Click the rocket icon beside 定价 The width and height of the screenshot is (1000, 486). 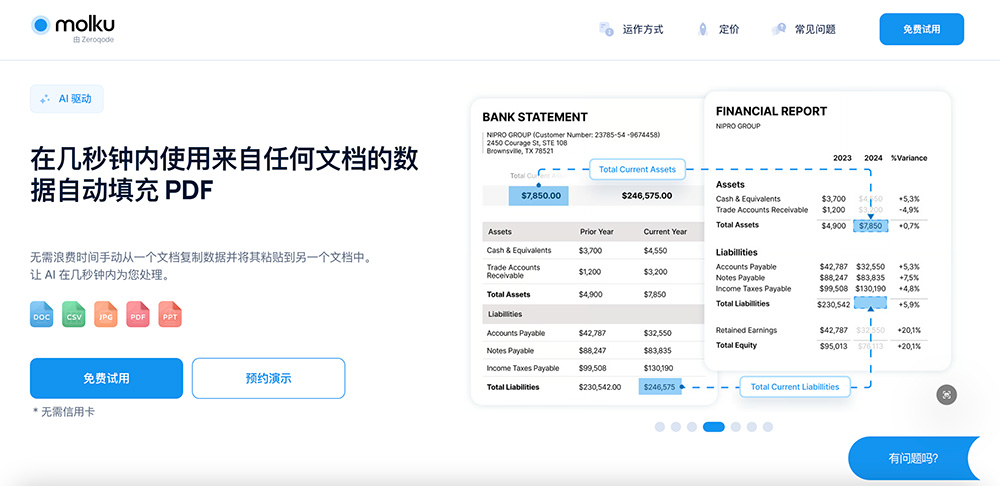click(703, 30)
